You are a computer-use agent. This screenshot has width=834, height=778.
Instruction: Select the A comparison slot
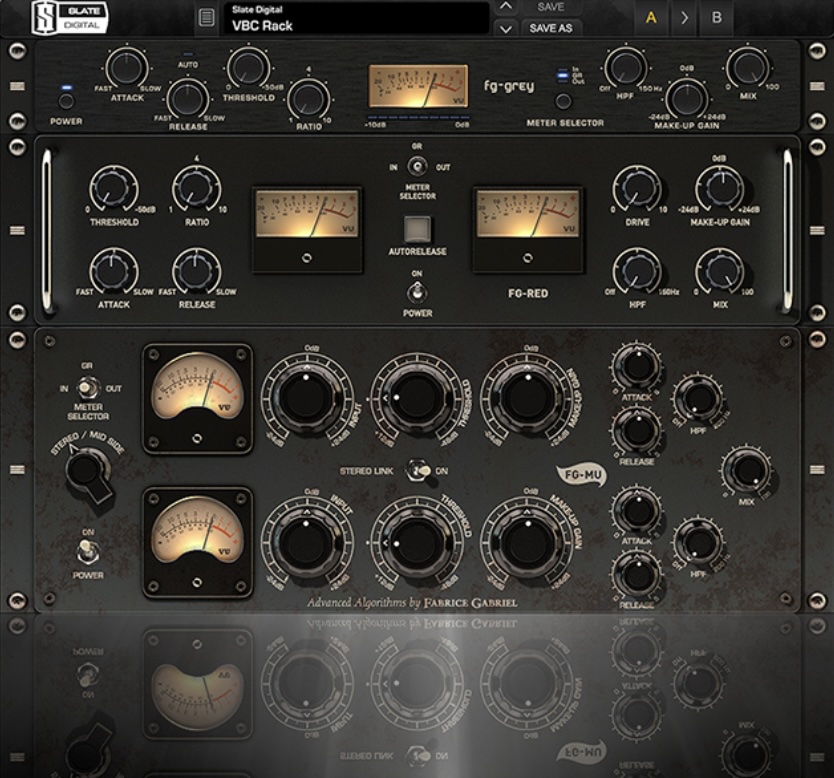[x=650, y=18]
